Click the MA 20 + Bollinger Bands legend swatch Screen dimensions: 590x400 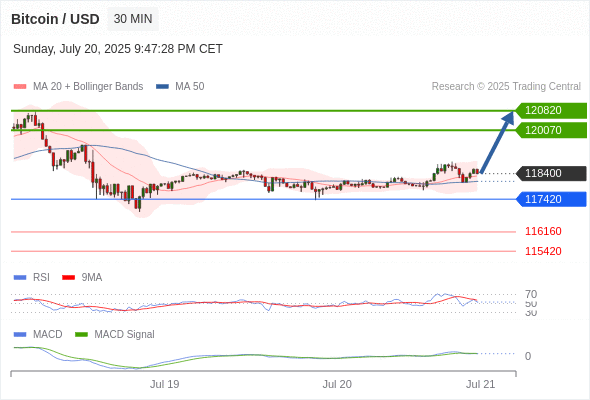(20, 87)
